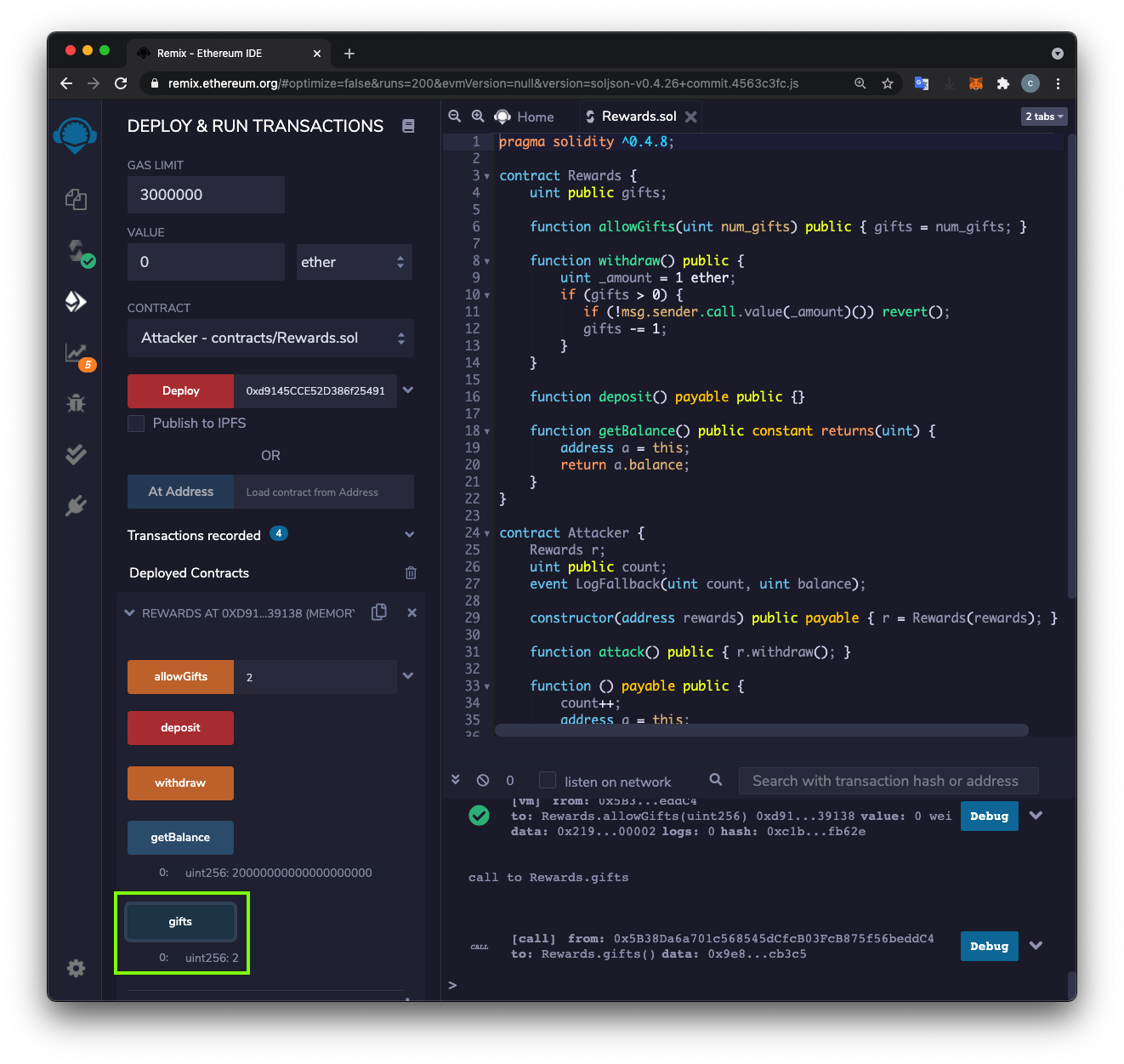Focus the Gas Limit input field
The height and width of the screenshot is (1064, 1124).
coord(206,195)
